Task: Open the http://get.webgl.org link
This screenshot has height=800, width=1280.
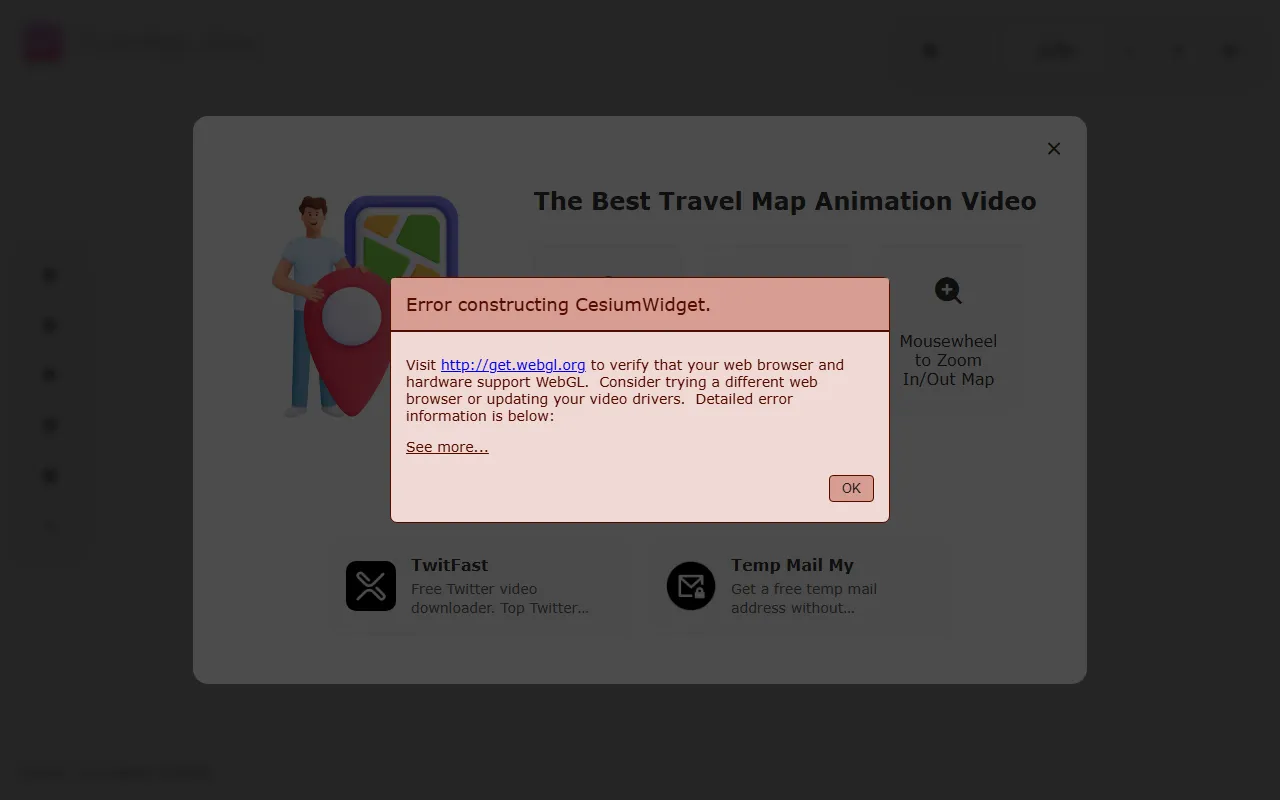Action: click(513, 365)
